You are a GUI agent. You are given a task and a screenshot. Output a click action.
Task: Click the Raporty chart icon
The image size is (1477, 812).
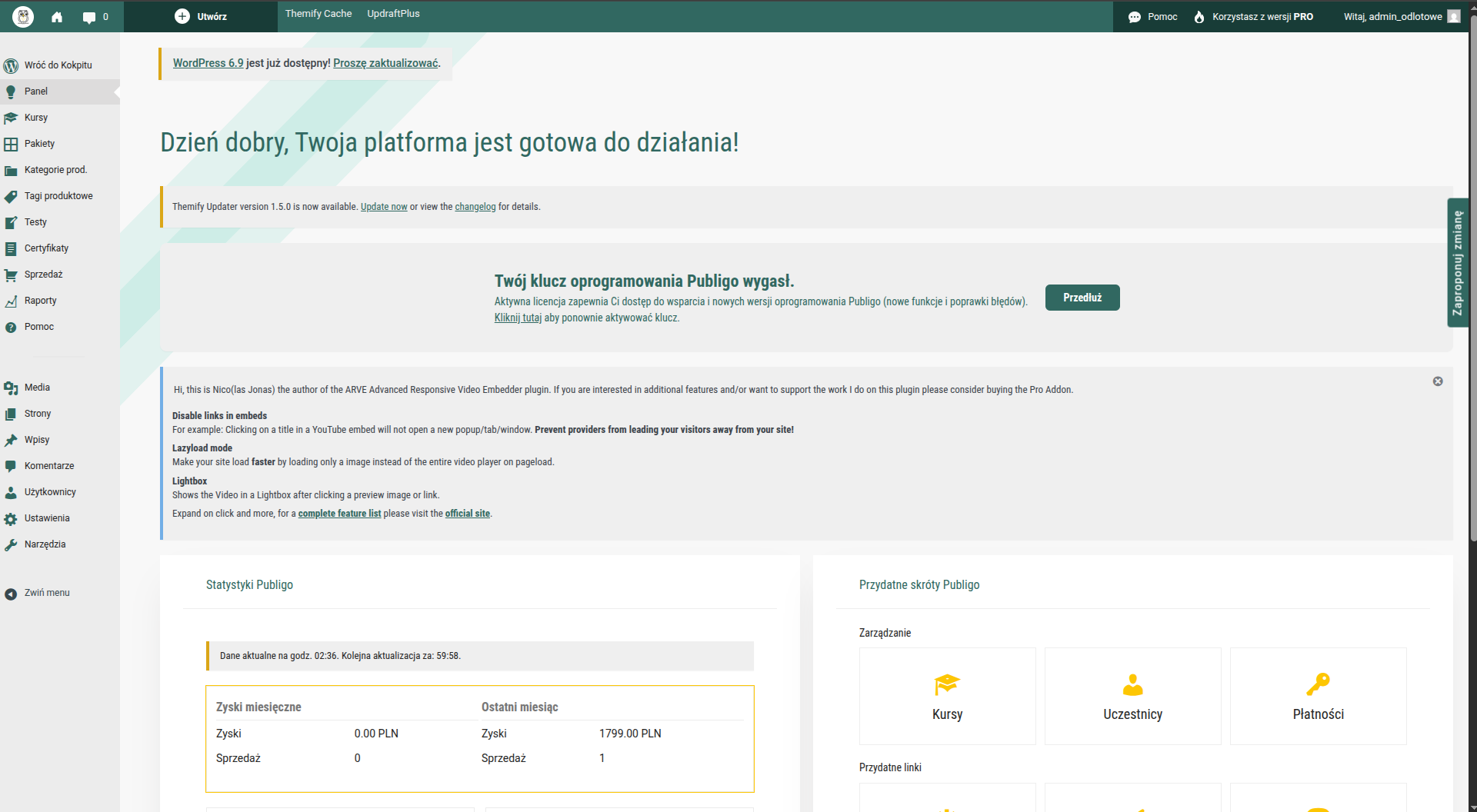(11, 301)
